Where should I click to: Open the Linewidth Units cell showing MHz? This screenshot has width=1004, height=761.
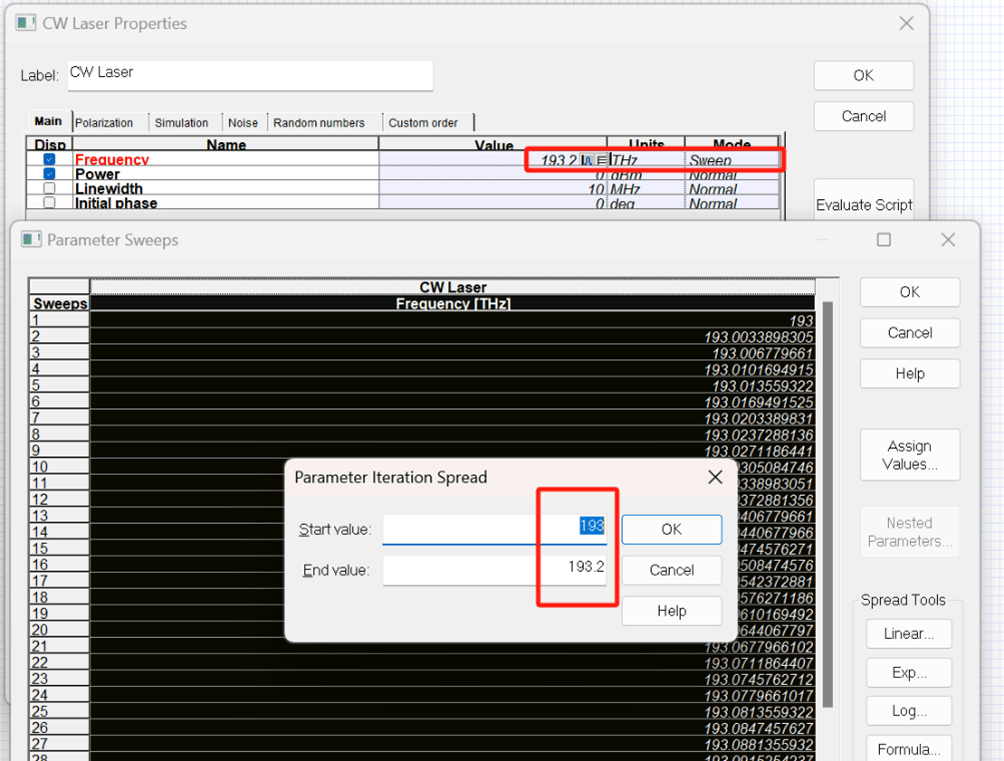coord(645,189)
